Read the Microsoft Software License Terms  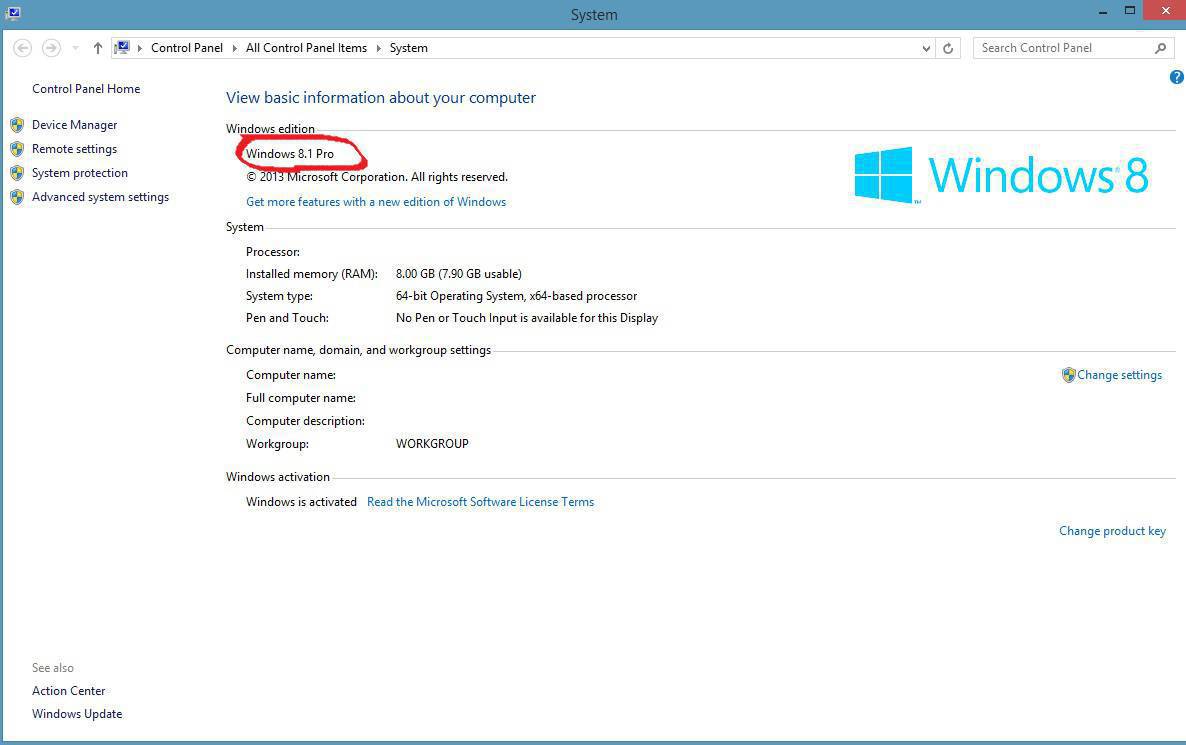click(x=480, y=502)
